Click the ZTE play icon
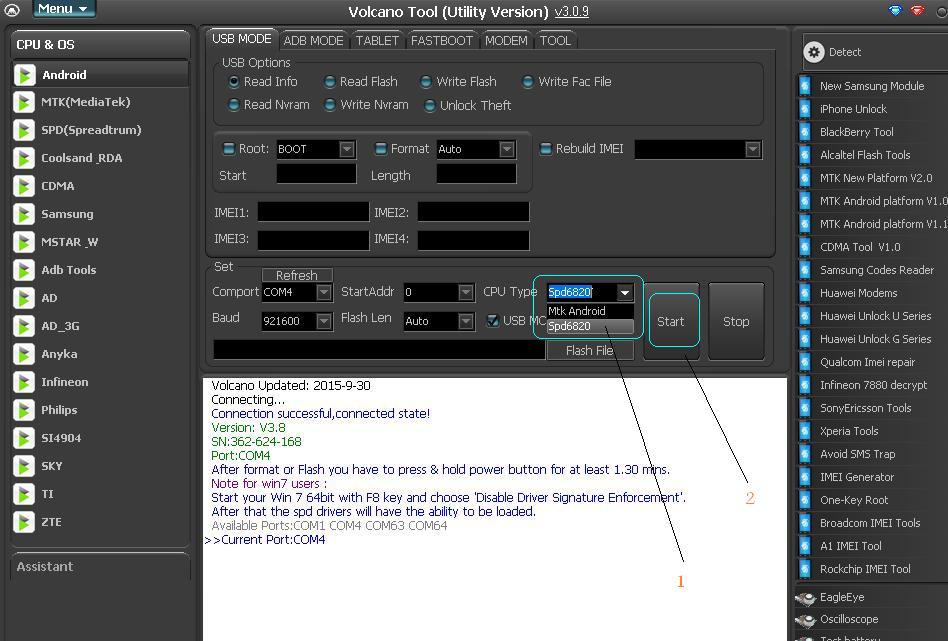The width and height of the screenshot is (948, 641). click(24, 522)
